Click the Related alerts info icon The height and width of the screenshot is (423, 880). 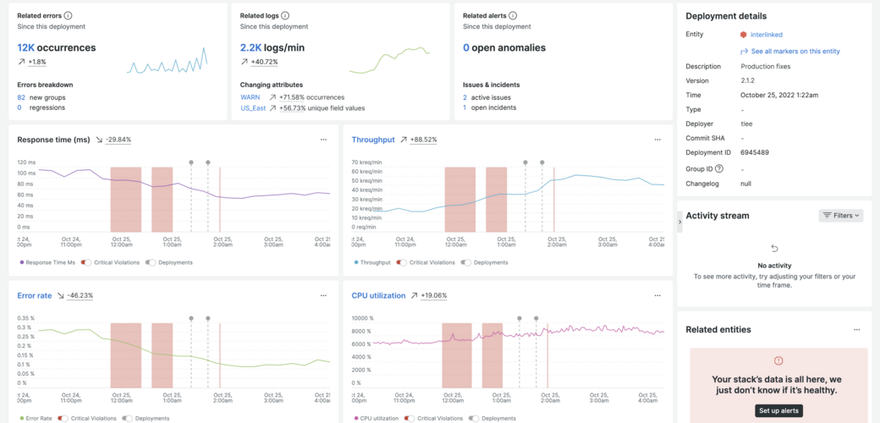[x=513, y=16]
